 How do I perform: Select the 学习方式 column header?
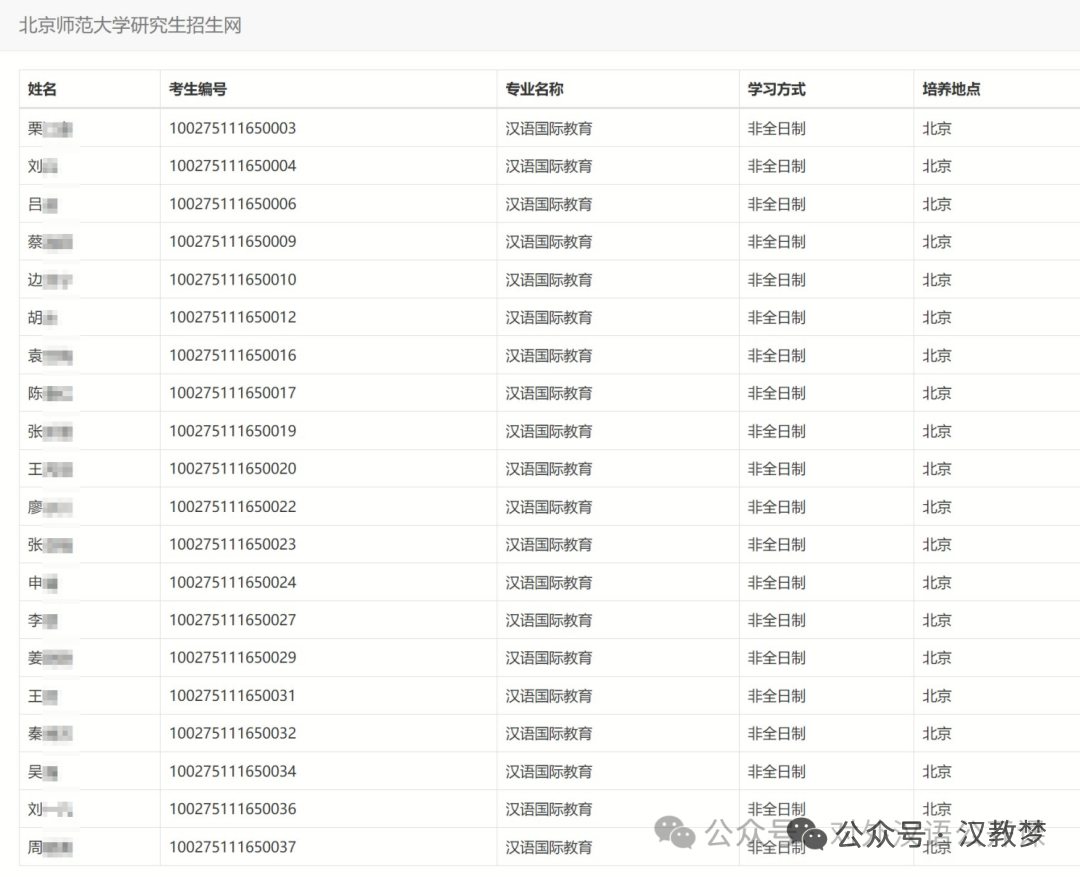(x=776, y=89)
